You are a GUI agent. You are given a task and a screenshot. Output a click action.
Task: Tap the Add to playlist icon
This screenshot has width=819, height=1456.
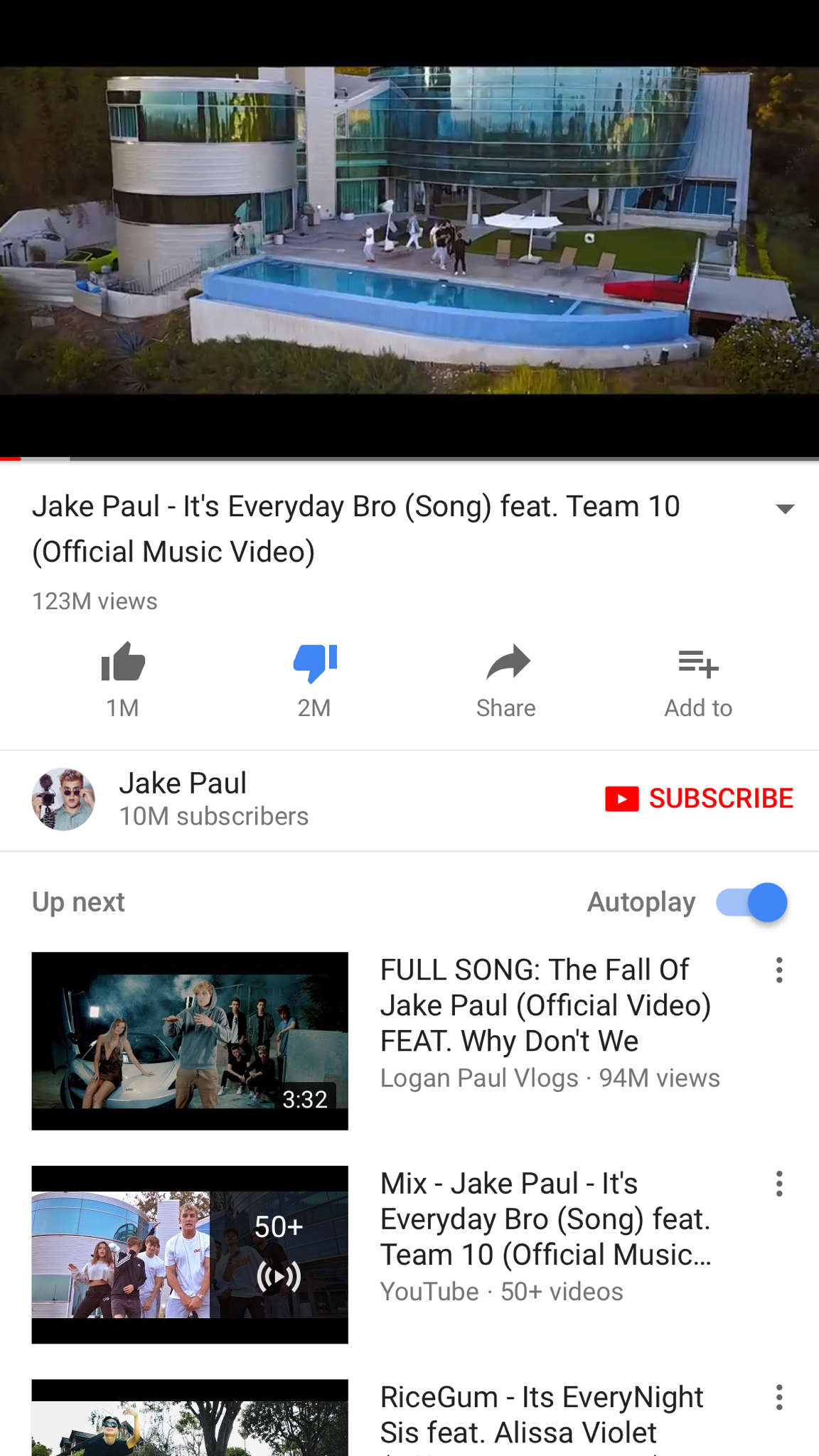click(698, 663)
